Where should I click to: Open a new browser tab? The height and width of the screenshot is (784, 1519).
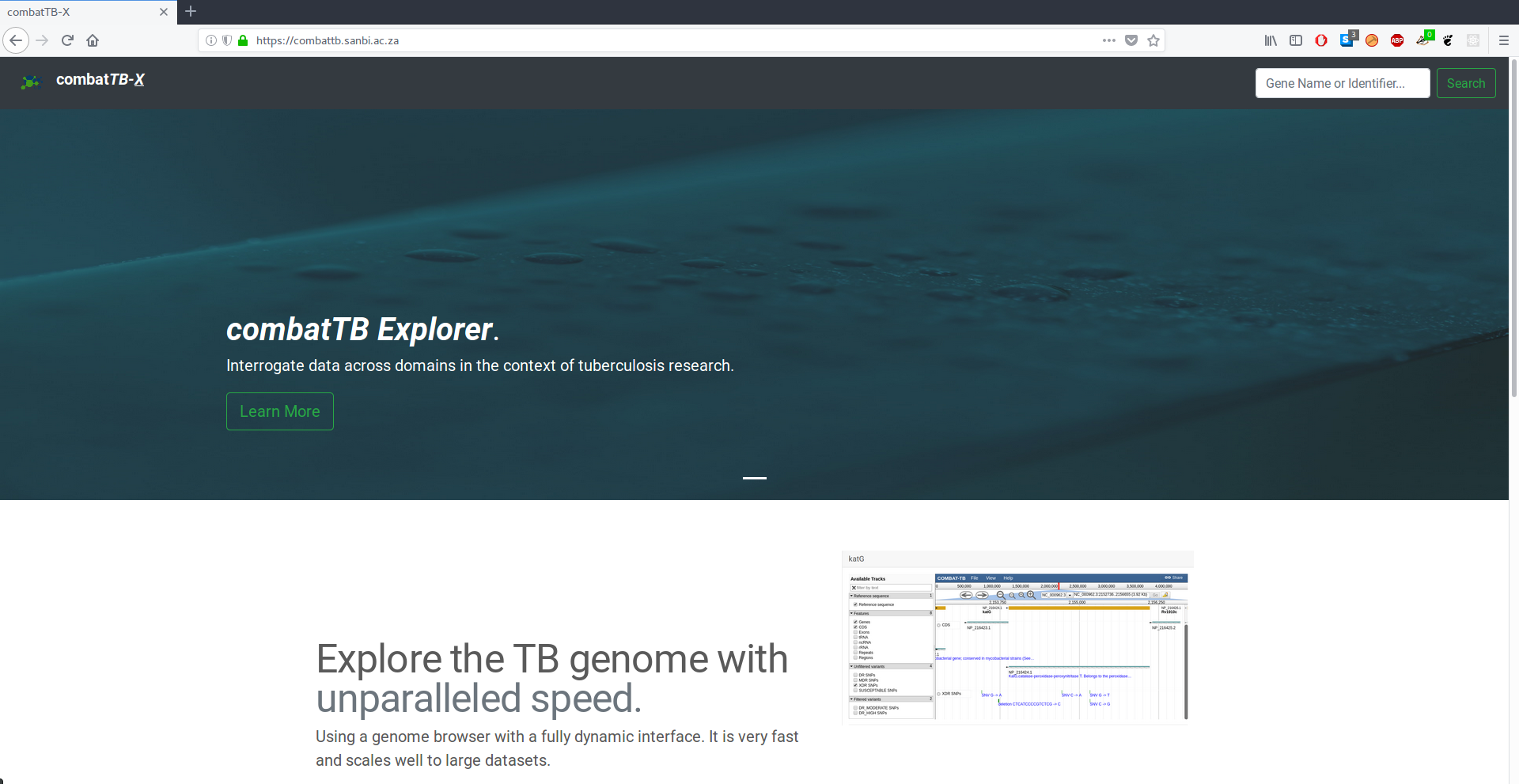coord(191,12)
